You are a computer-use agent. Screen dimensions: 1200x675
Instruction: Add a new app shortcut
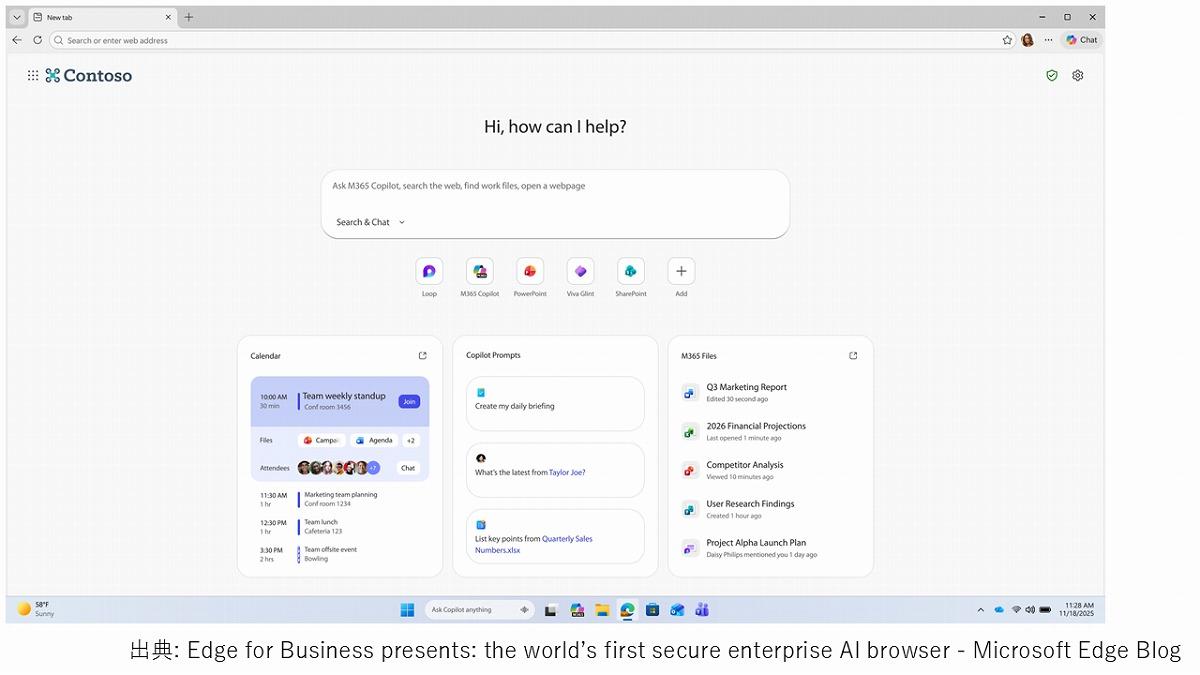point(681,271)
